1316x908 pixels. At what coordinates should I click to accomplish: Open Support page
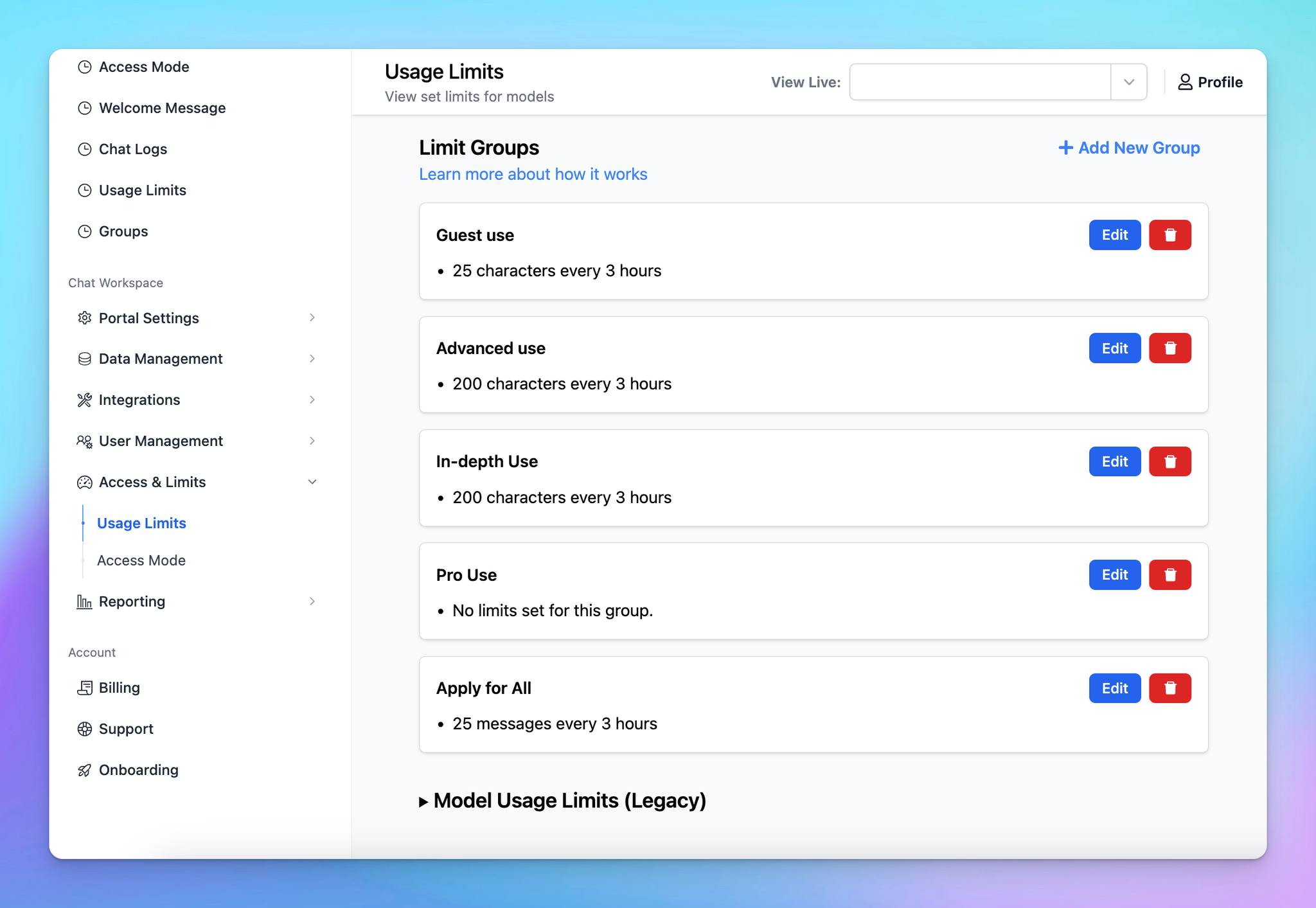(x=126, y=729)
